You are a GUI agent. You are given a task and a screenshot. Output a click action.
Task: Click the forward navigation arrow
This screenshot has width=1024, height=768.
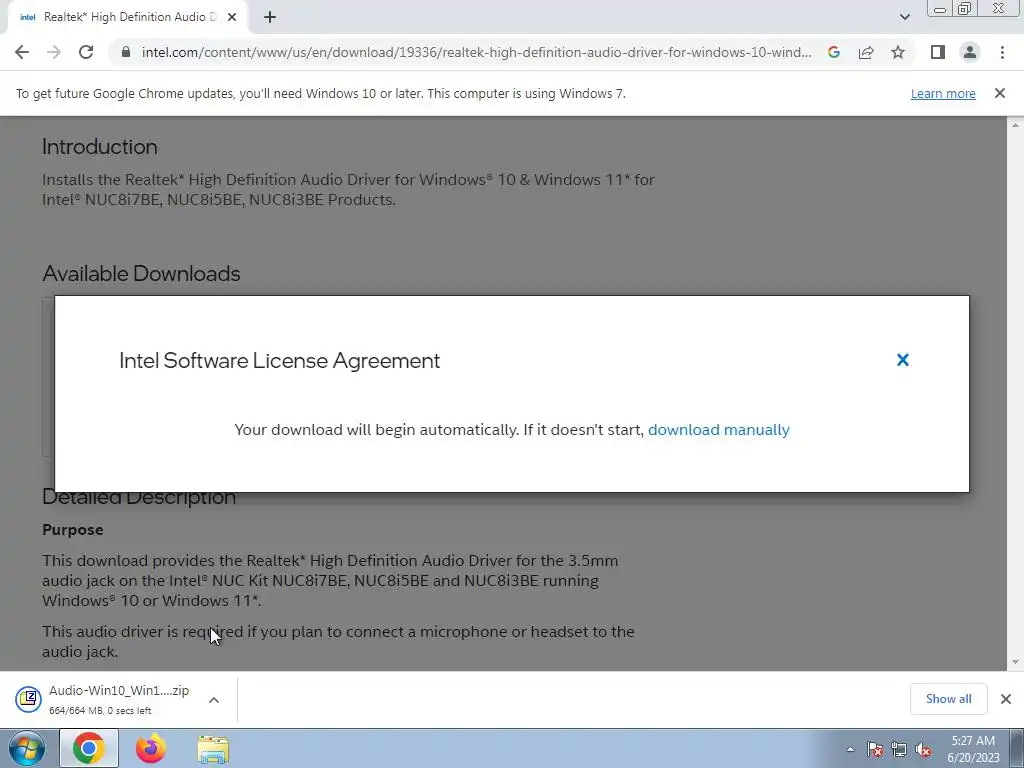tap(54, 52)
